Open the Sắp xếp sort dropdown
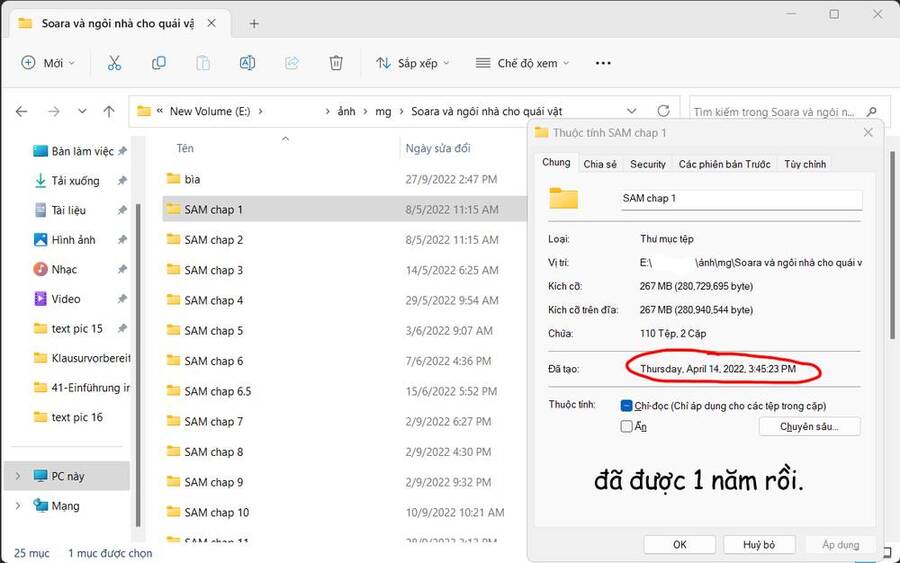 pos(413,63)
